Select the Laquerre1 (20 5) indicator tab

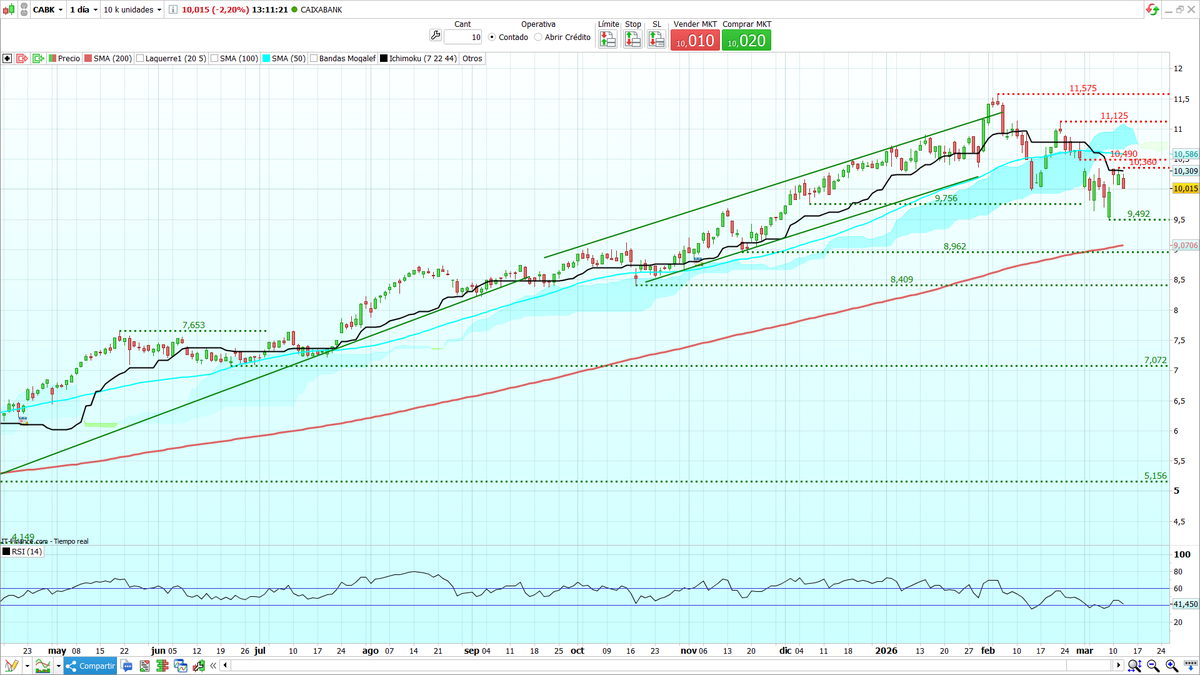[x=172, y=58]
